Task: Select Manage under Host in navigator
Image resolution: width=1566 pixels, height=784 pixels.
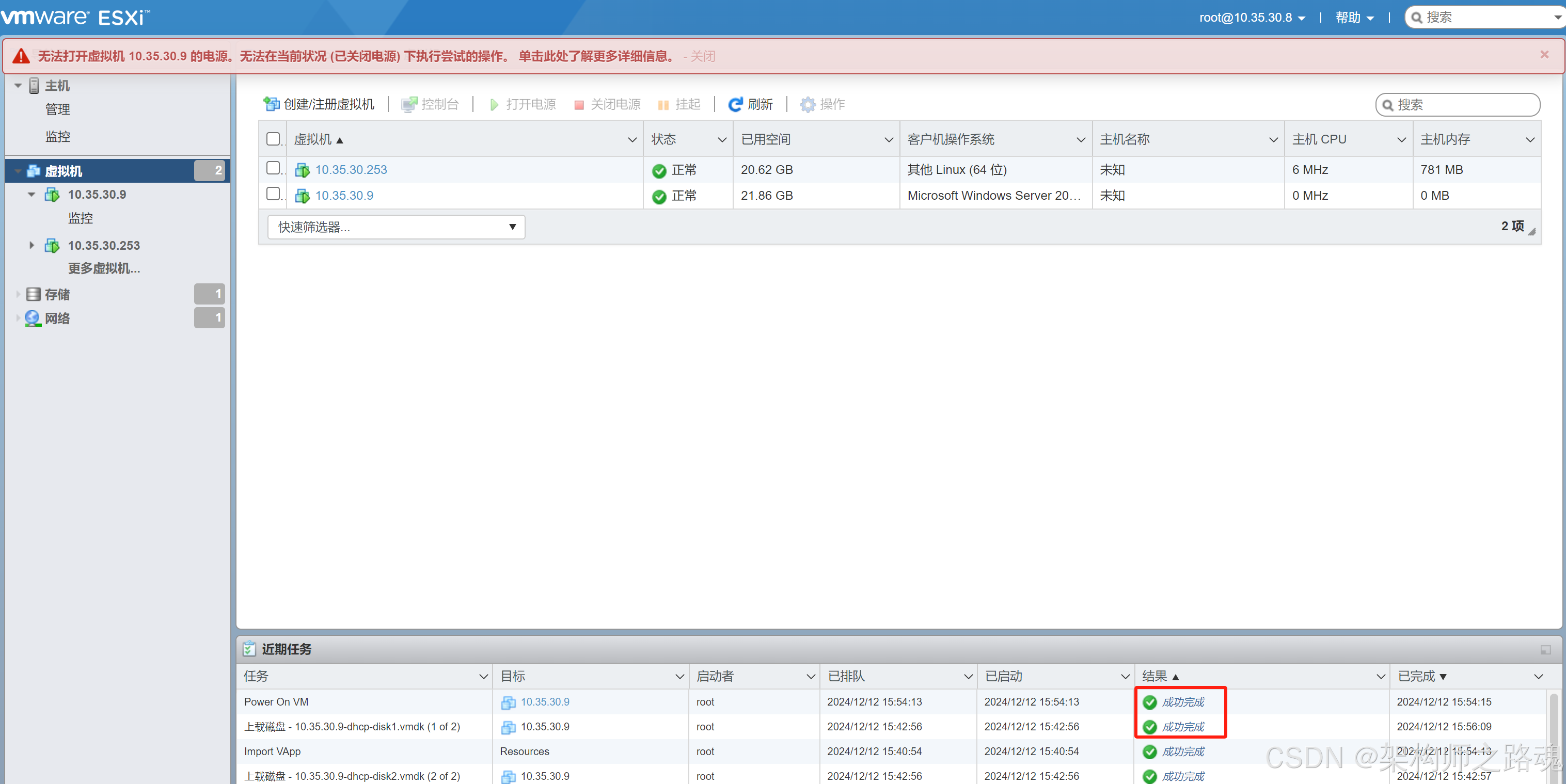Action: [x=58, y=109]
